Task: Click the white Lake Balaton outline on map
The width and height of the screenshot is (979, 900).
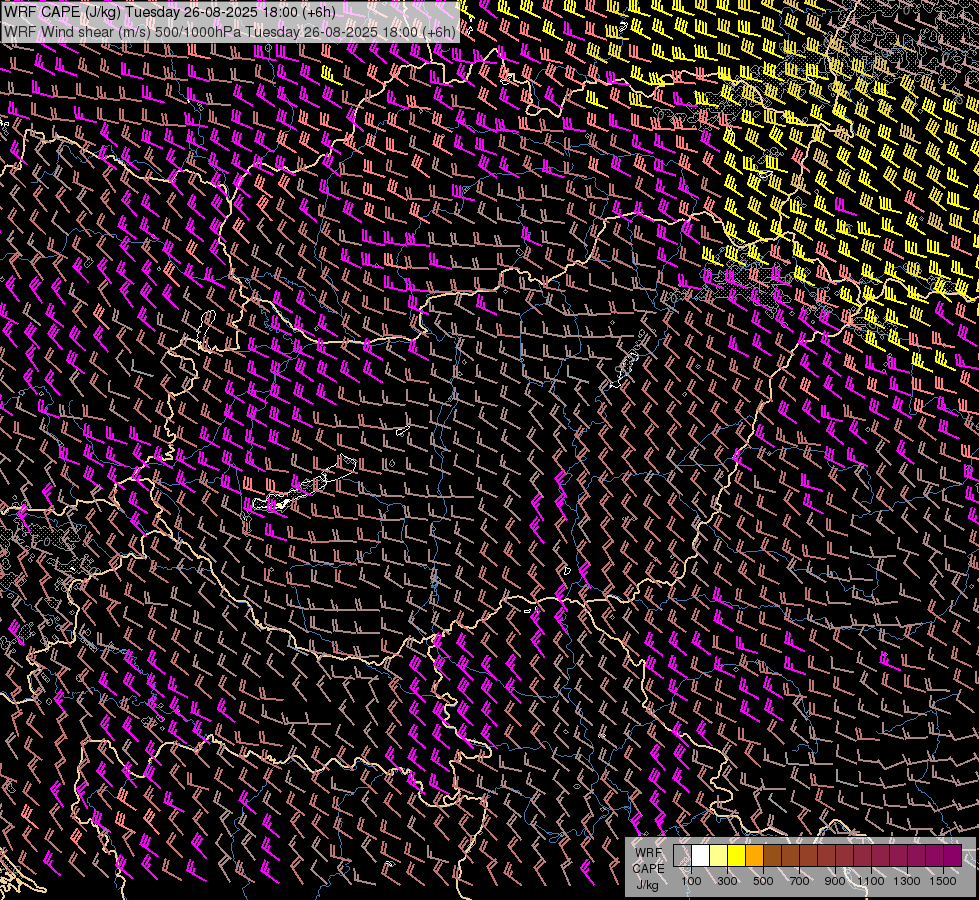Action: (304, 485)
